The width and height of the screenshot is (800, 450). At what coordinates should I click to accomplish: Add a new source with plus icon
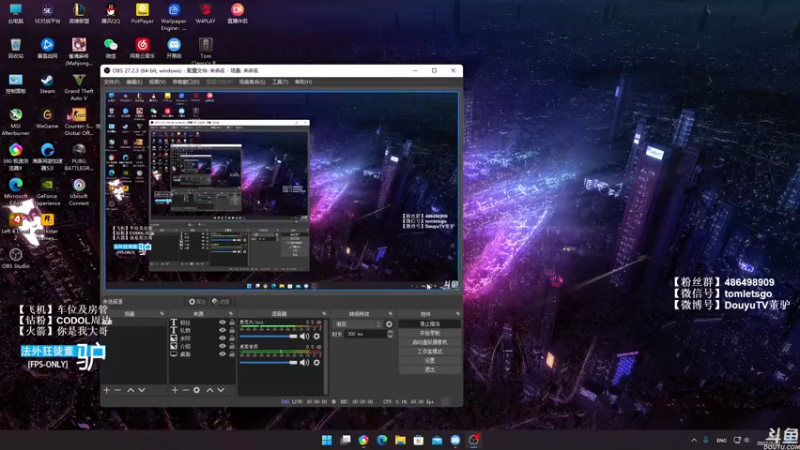(175, 390)
